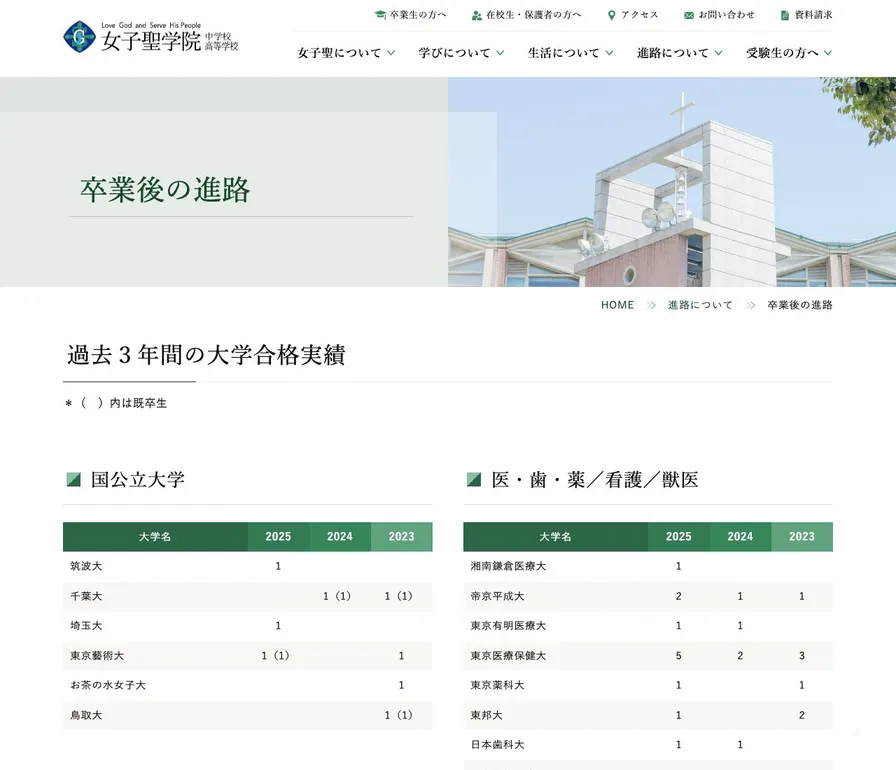Expand the chevron next to 進路について
Viewport: 896px width, 770px height.
click(x=718, y=53)
